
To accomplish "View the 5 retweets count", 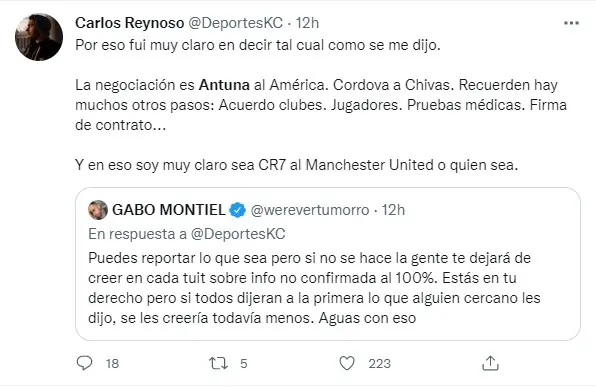I will point(244,364).
